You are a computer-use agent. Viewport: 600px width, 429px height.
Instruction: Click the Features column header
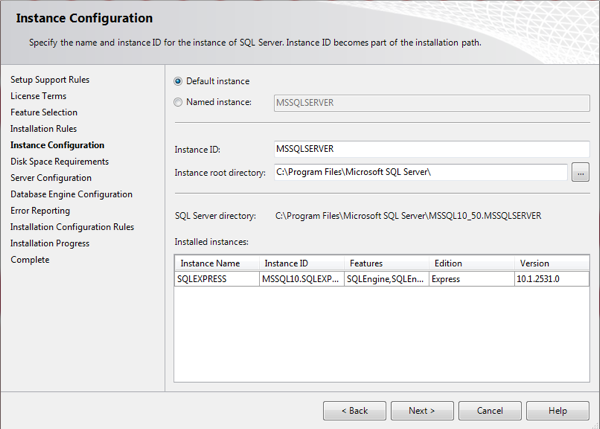click(387, 263)
